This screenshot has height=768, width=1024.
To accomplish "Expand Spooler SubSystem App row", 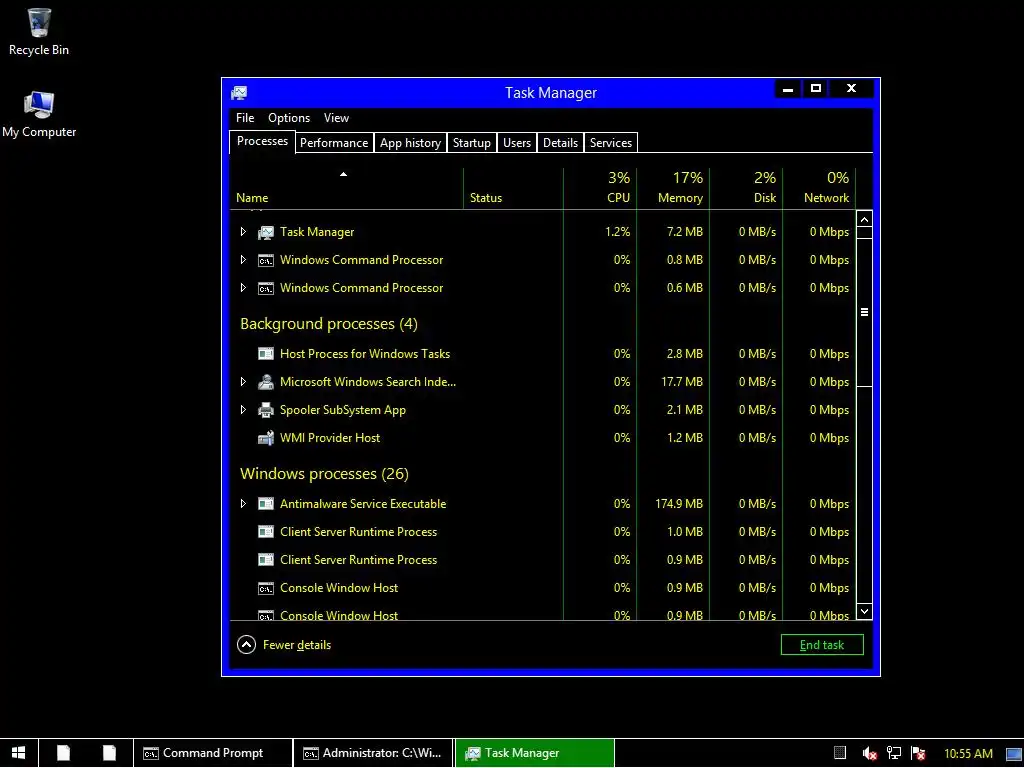I will (x=243, y=410).
